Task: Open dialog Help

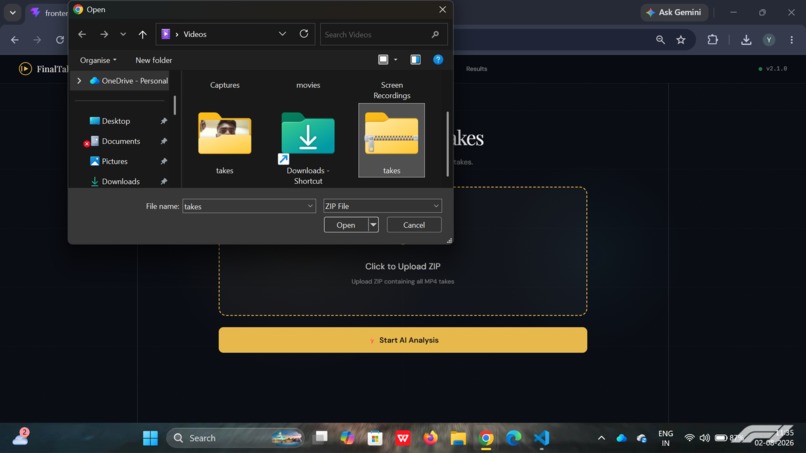Action: (438, 60)
